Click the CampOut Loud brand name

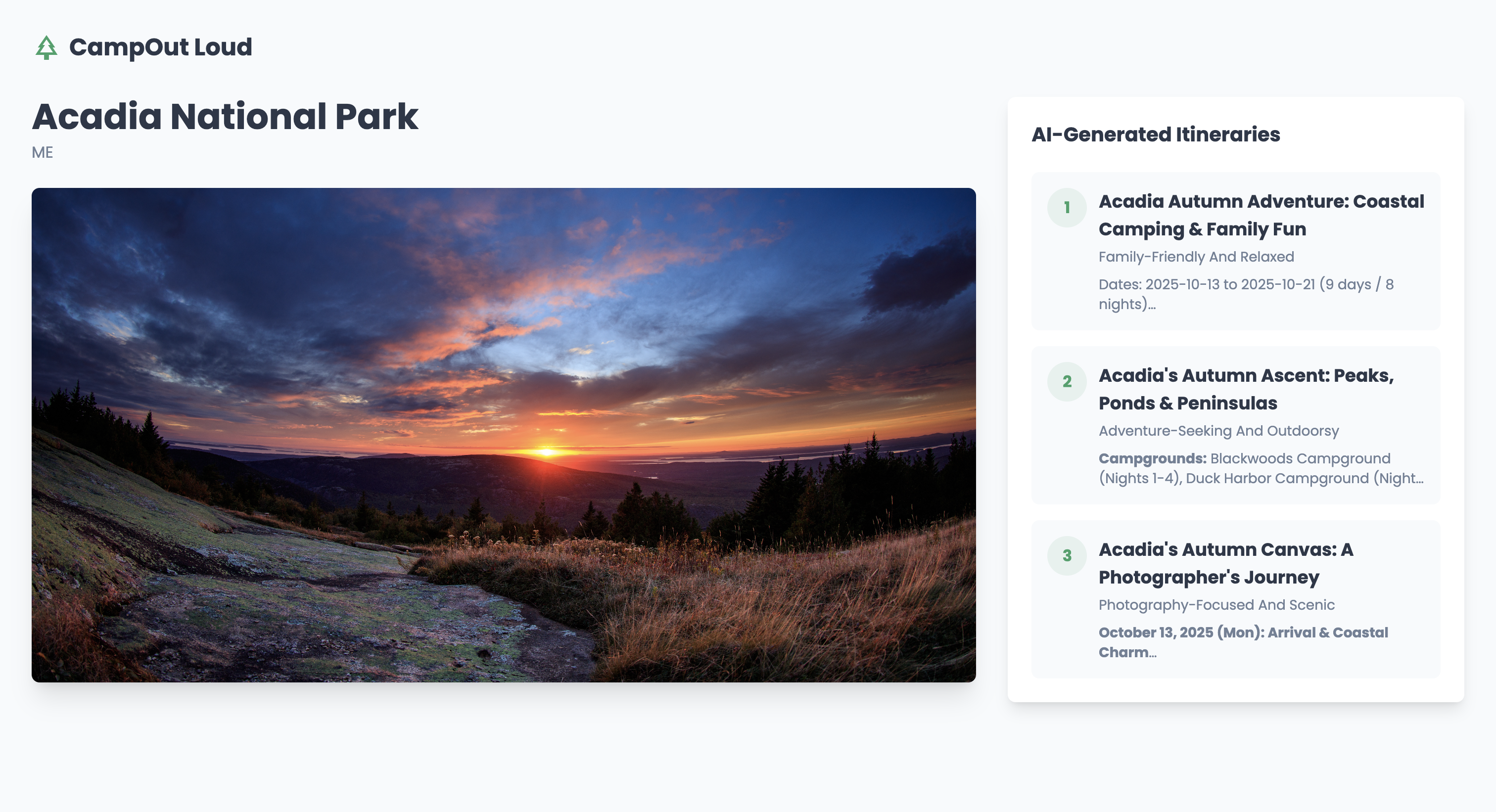click(160, 47)
